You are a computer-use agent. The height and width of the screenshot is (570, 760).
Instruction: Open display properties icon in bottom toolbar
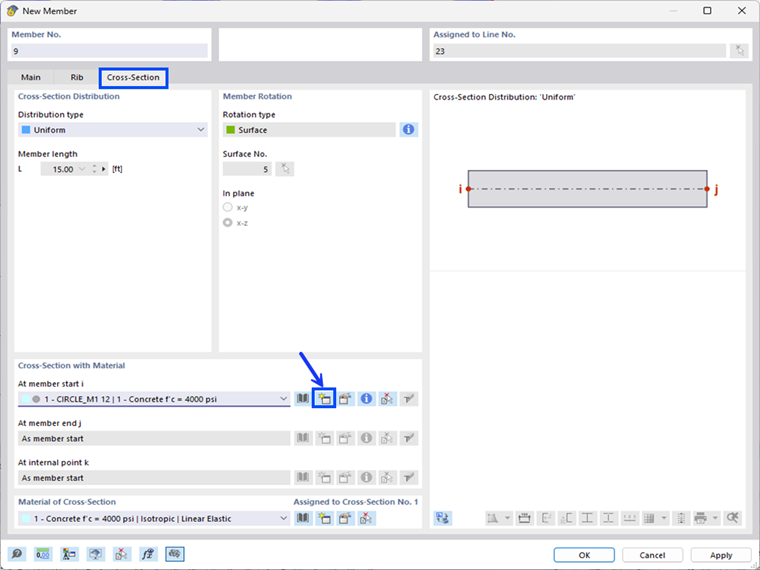pyautogui.click(x=69, y=554)
